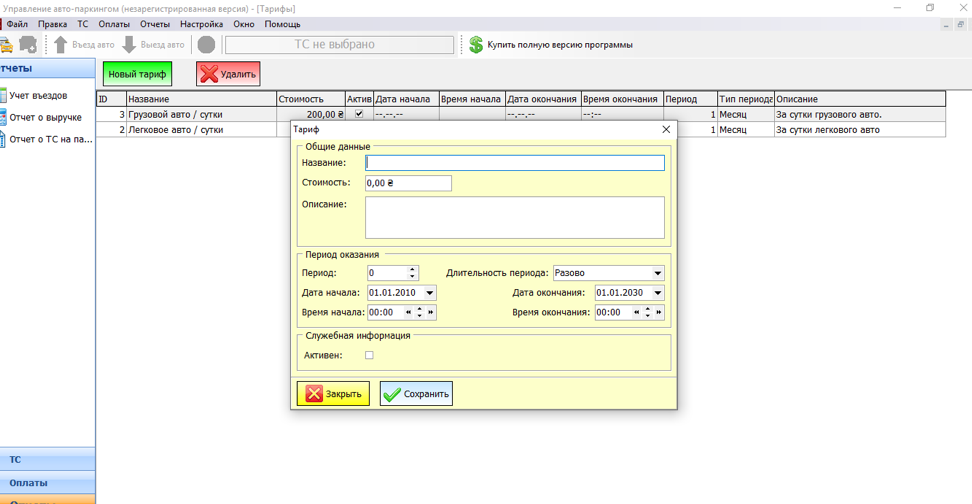Open Отчет о выручке in sidebar
This screenshot has width=972, height=504.
(x=45, y=117)
